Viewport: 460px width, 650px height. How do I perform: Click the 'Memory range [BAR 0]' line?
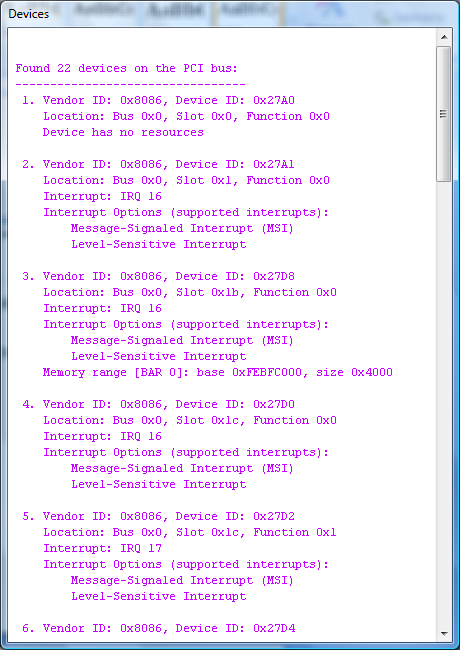pos(218,372)
